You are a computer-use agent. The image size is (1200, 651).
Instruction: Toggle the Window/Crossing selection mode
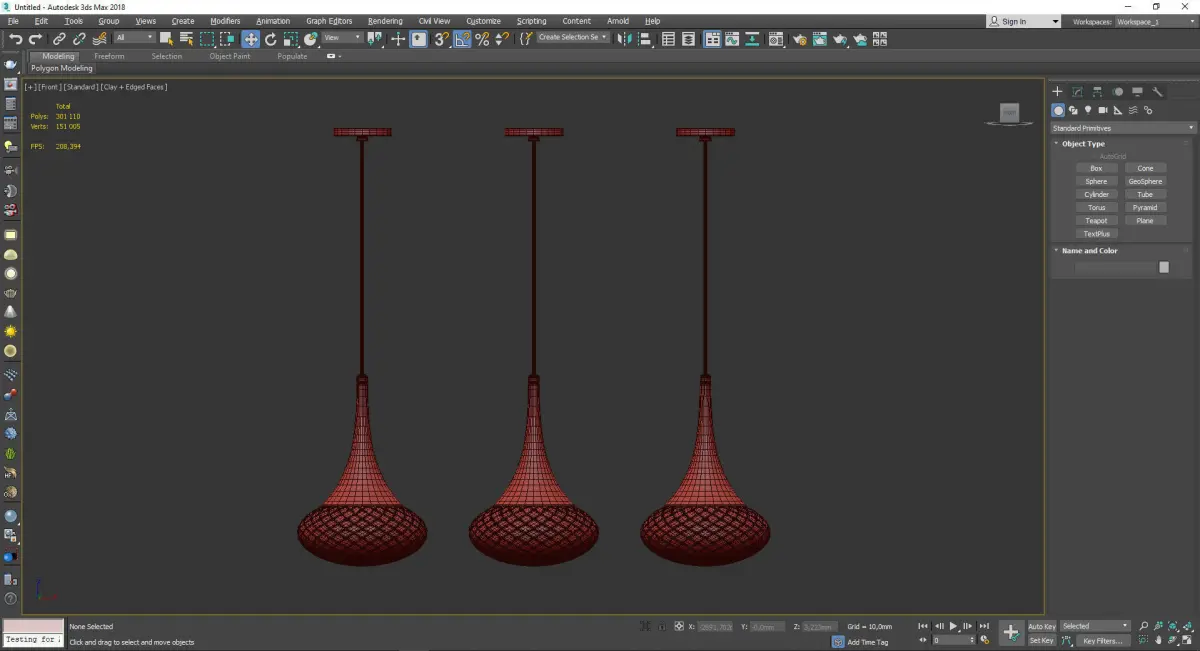pyautogui.click(x=227, y=39)
